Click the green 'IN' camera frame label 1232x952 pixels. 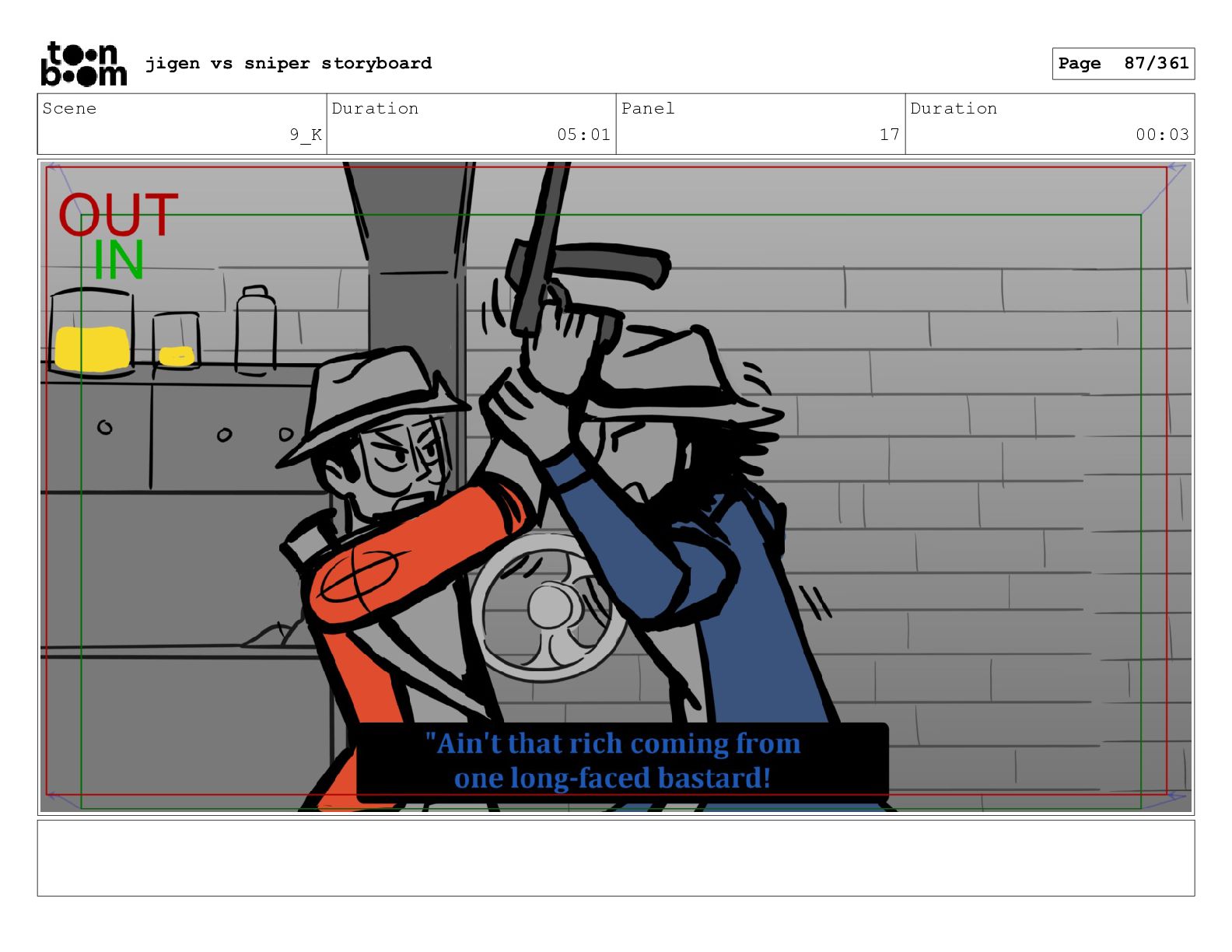(x=119, y=260)
